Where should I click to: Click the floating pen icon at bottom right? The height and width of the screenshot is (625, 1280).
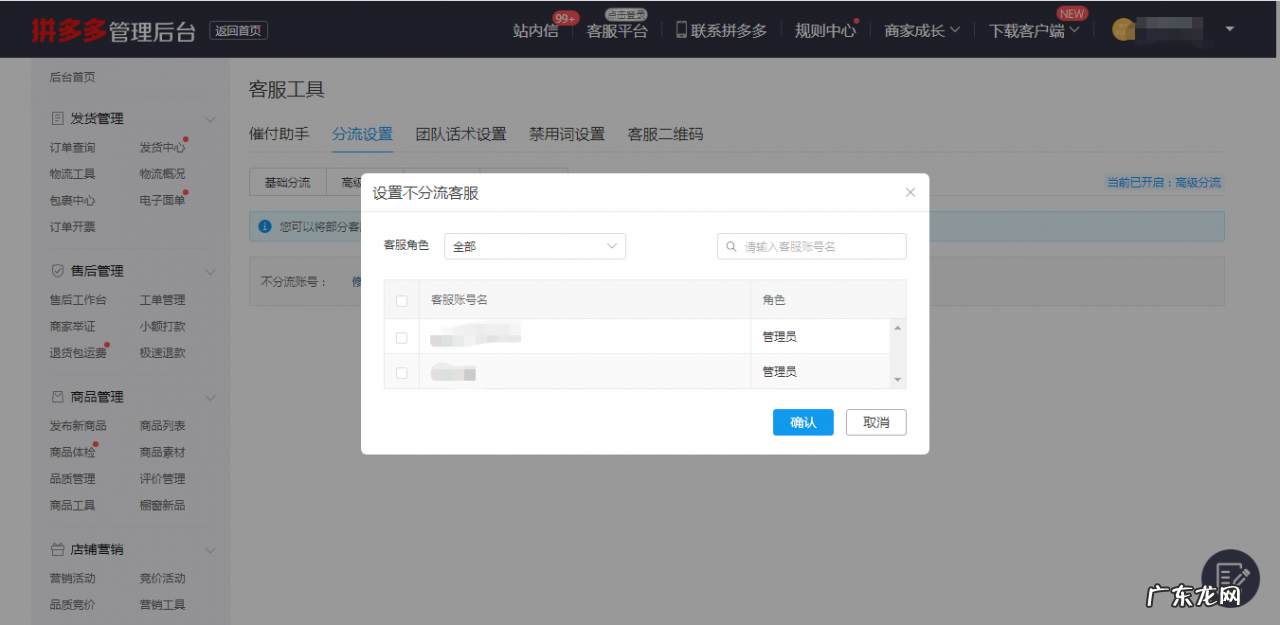1229,577
